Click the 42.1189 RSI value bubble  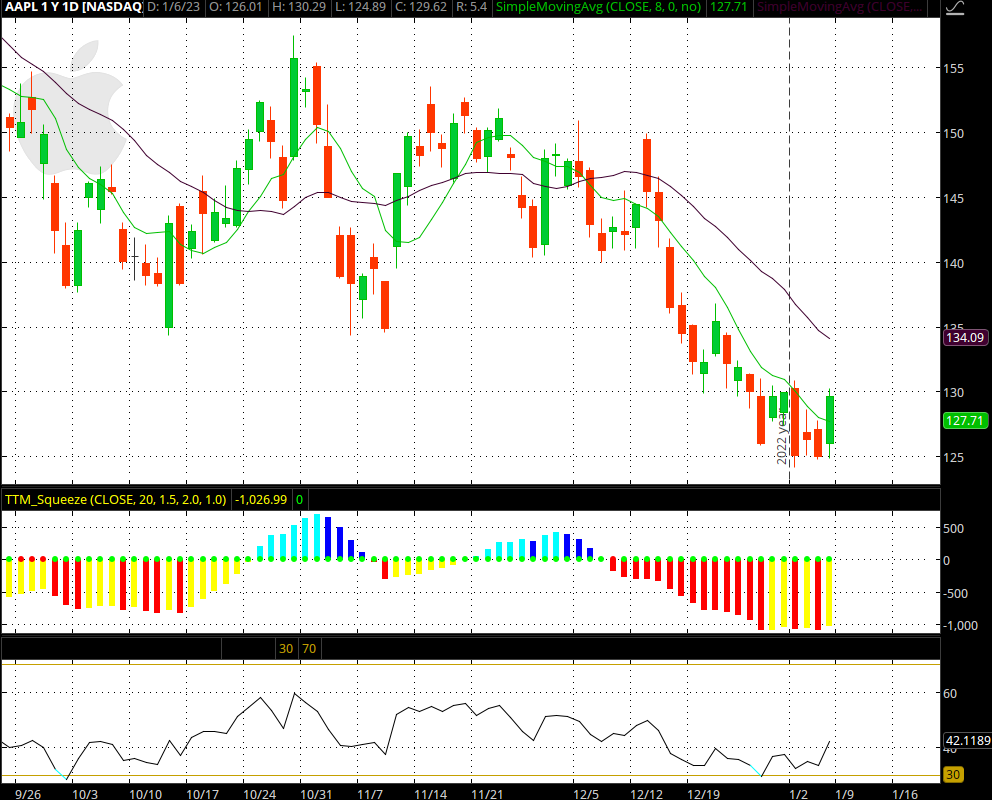pos(967,741)
